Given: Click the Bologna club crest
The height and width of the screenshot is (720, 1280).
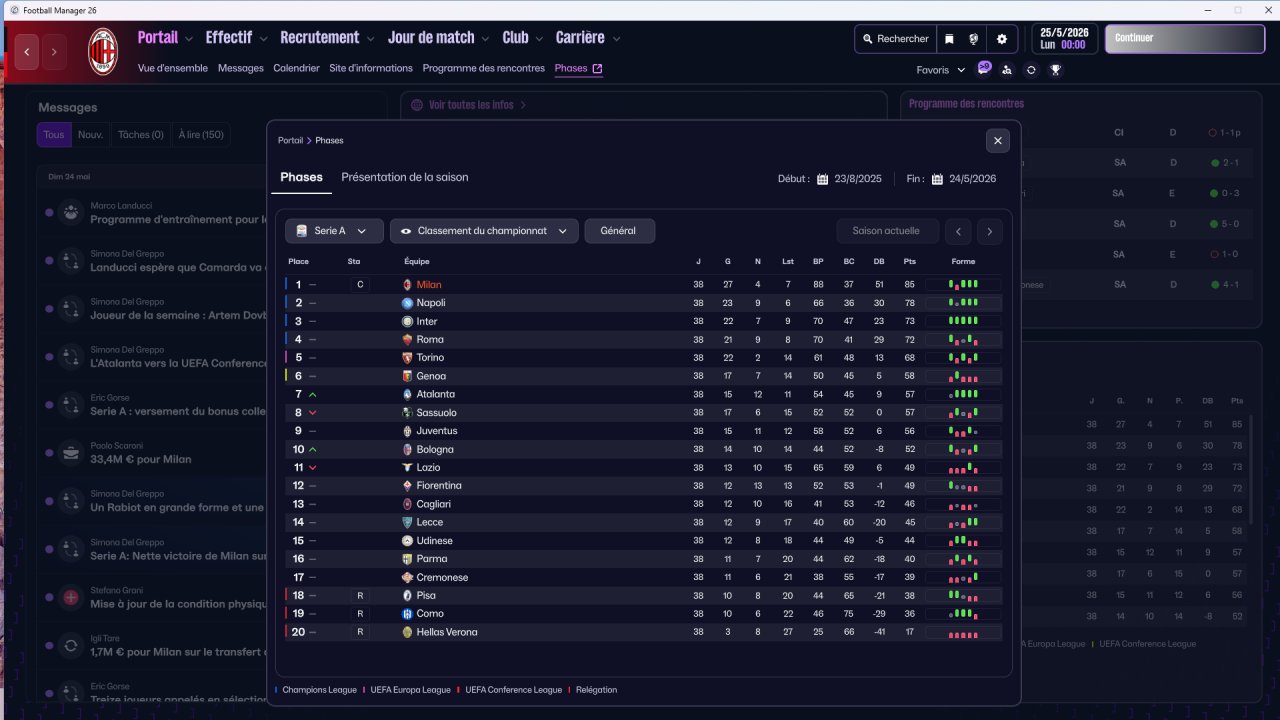Looking at the screenshot, I should (x=407, y=449).
